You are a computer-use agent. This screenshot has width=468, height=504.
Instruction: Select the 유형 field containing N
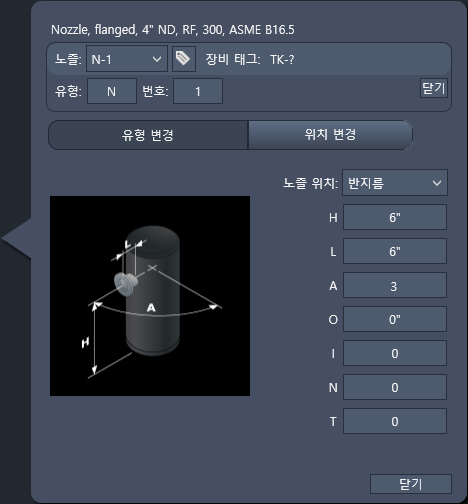[x=112, y=91]
